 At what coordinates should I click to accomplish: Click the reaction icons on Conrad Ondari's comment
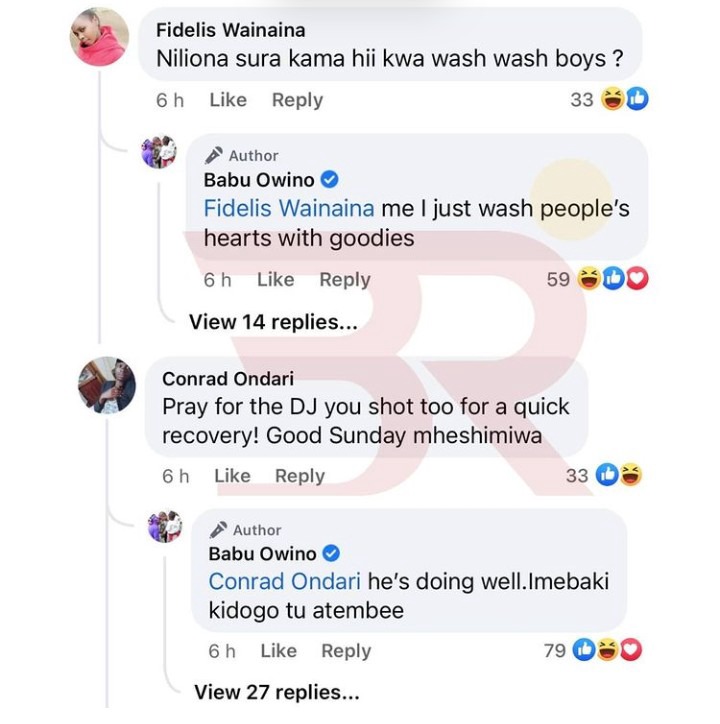[x=619, y=475]
